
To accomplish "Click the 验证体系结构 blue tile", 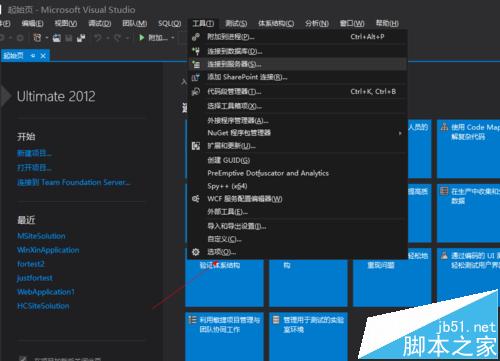I will 224,283.
